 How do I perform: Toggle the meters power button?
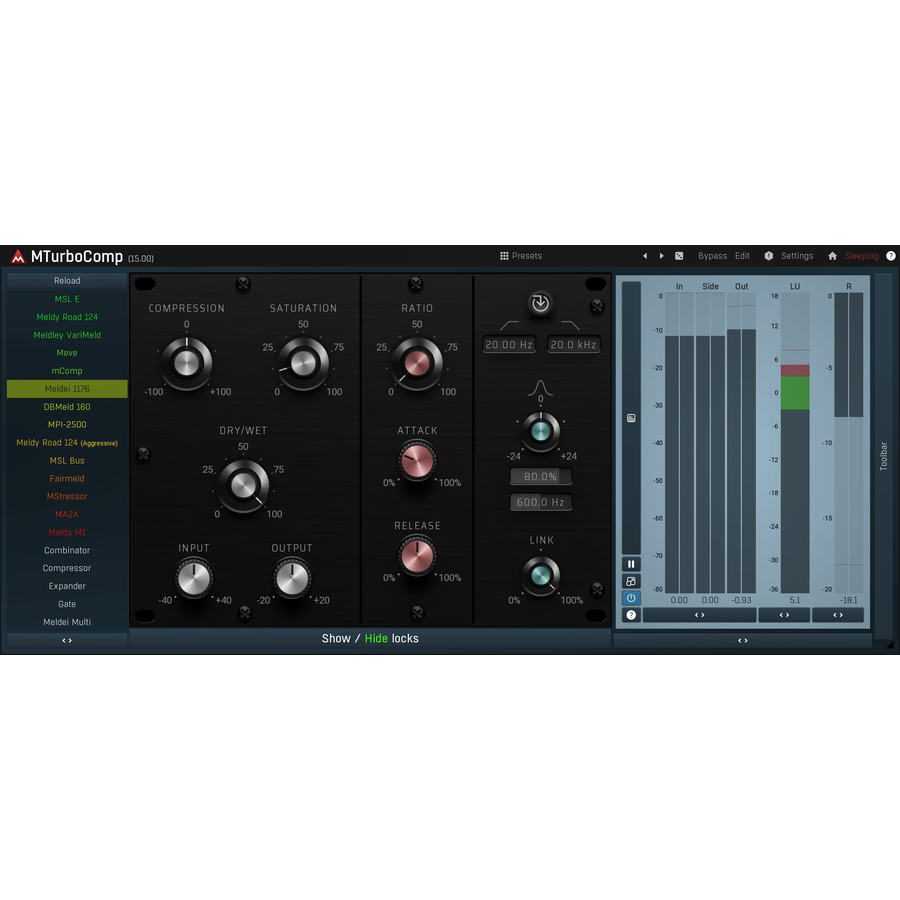[x=631, y=598]
